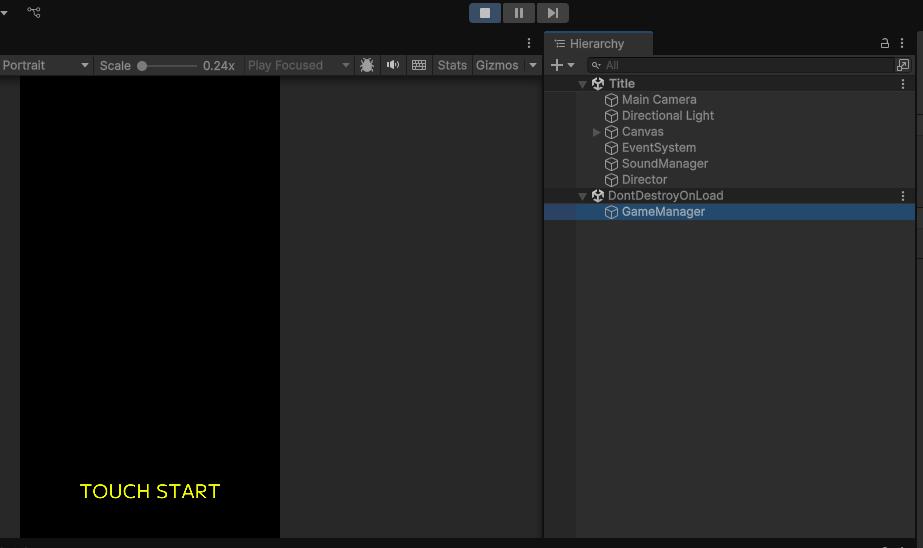Toggle the bug-shaped frame debugger icon

click(367, 65)
